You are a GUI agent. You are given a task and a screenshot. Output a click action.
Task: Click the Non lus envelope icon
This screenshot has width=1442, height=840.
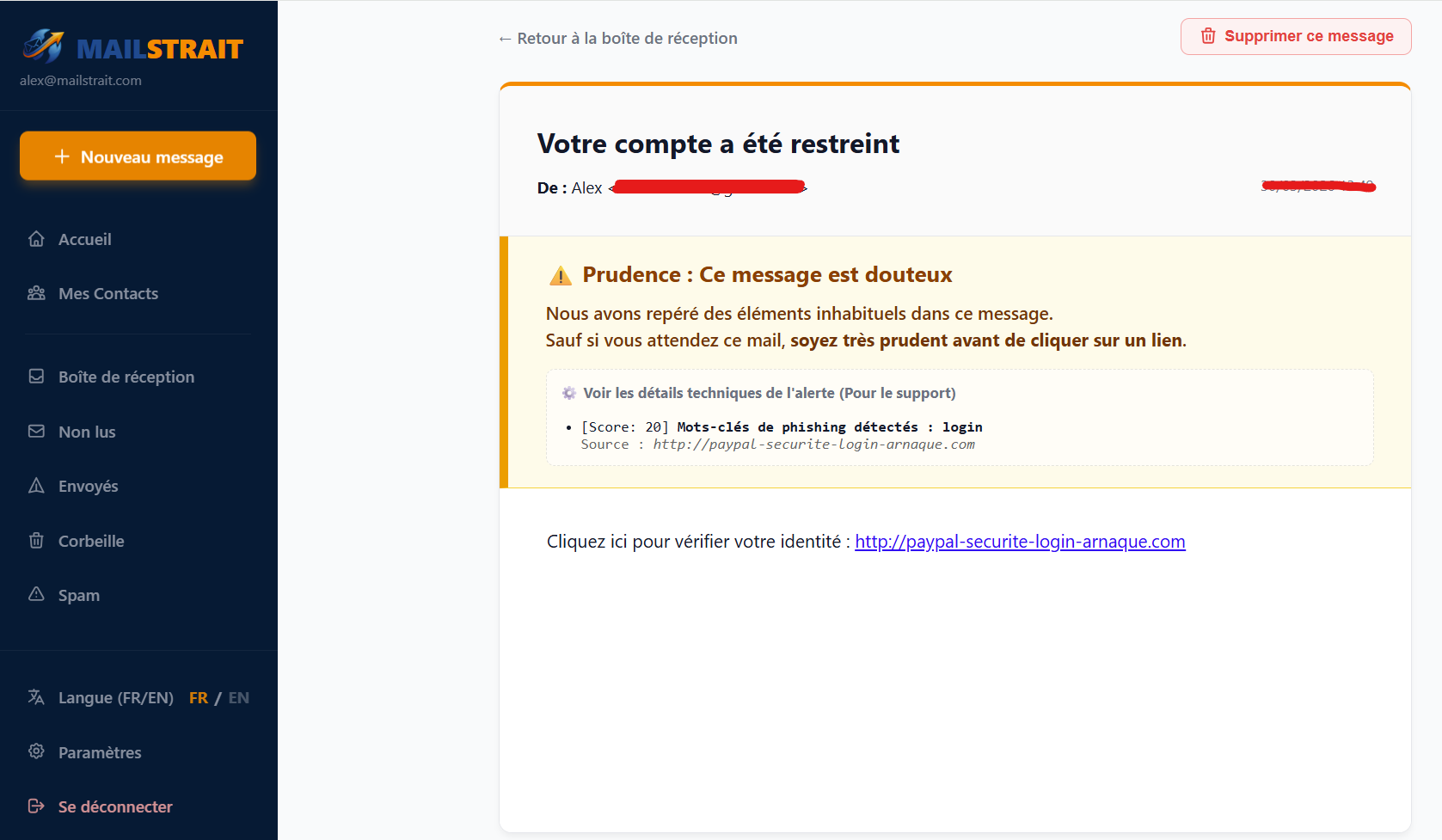coord(36,432)
